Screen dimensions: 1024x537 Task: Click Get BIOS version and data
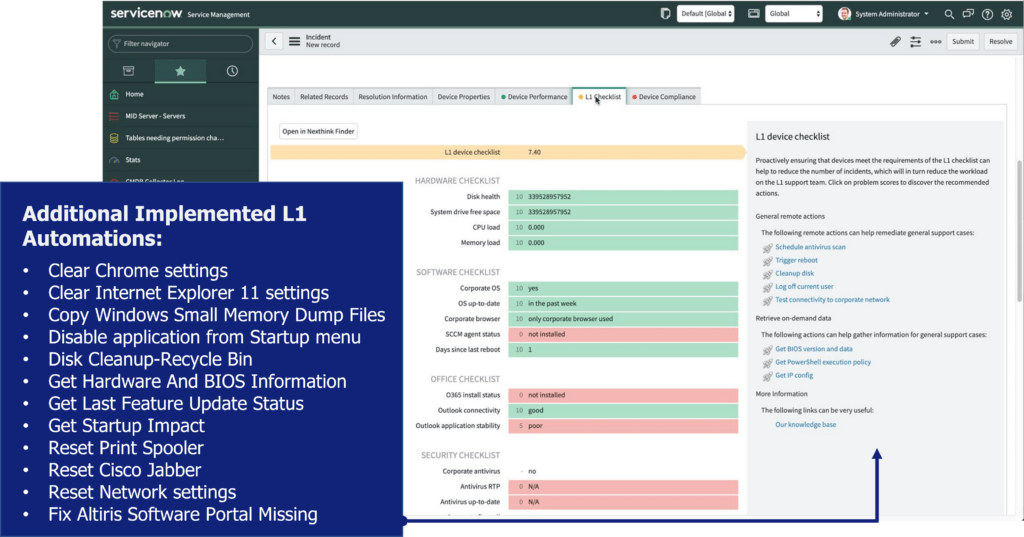(x=813, y=349)
